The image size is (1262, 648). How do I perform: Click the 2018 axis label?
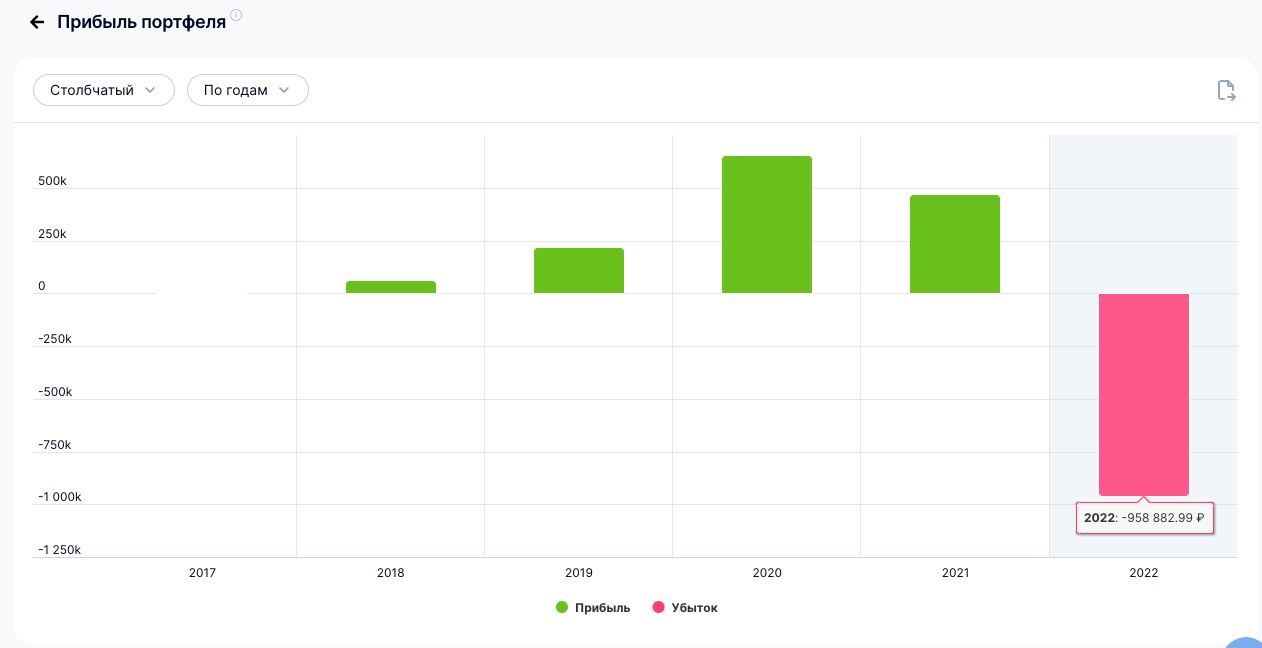(x=391, y=573)
